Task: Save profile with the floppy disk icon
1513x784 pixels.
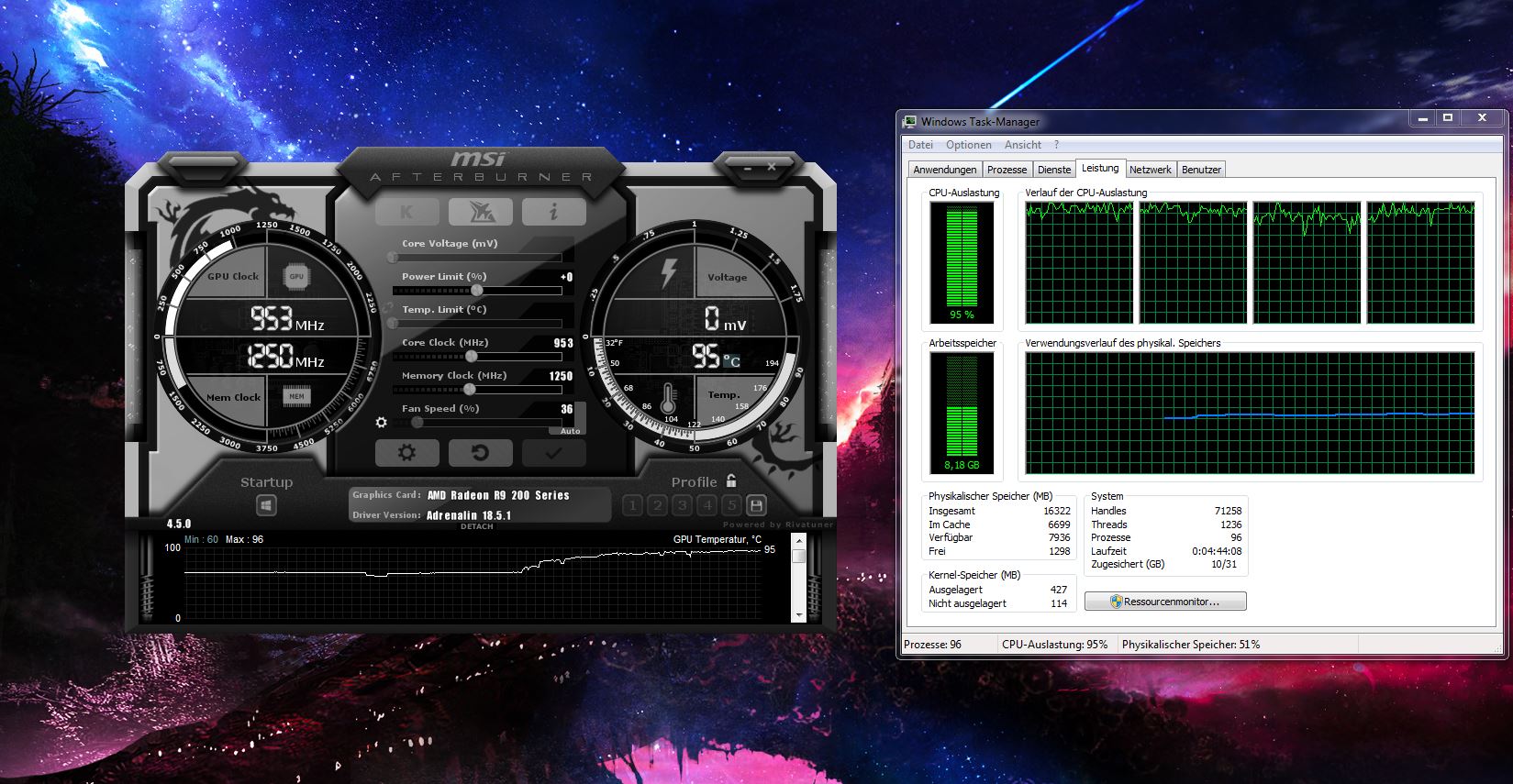Action: point(756,505)
